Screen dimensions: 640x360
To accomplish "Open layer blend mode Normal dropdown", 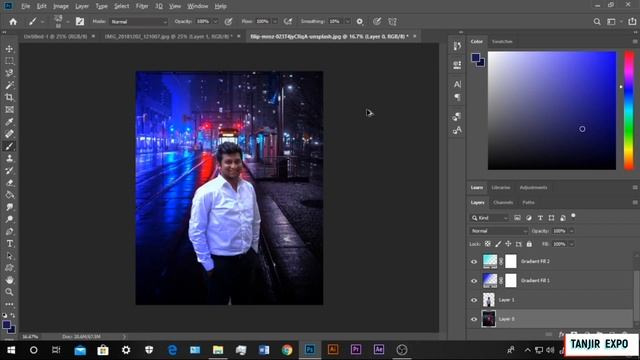I will pyautogui.click(x=498, y=231).
